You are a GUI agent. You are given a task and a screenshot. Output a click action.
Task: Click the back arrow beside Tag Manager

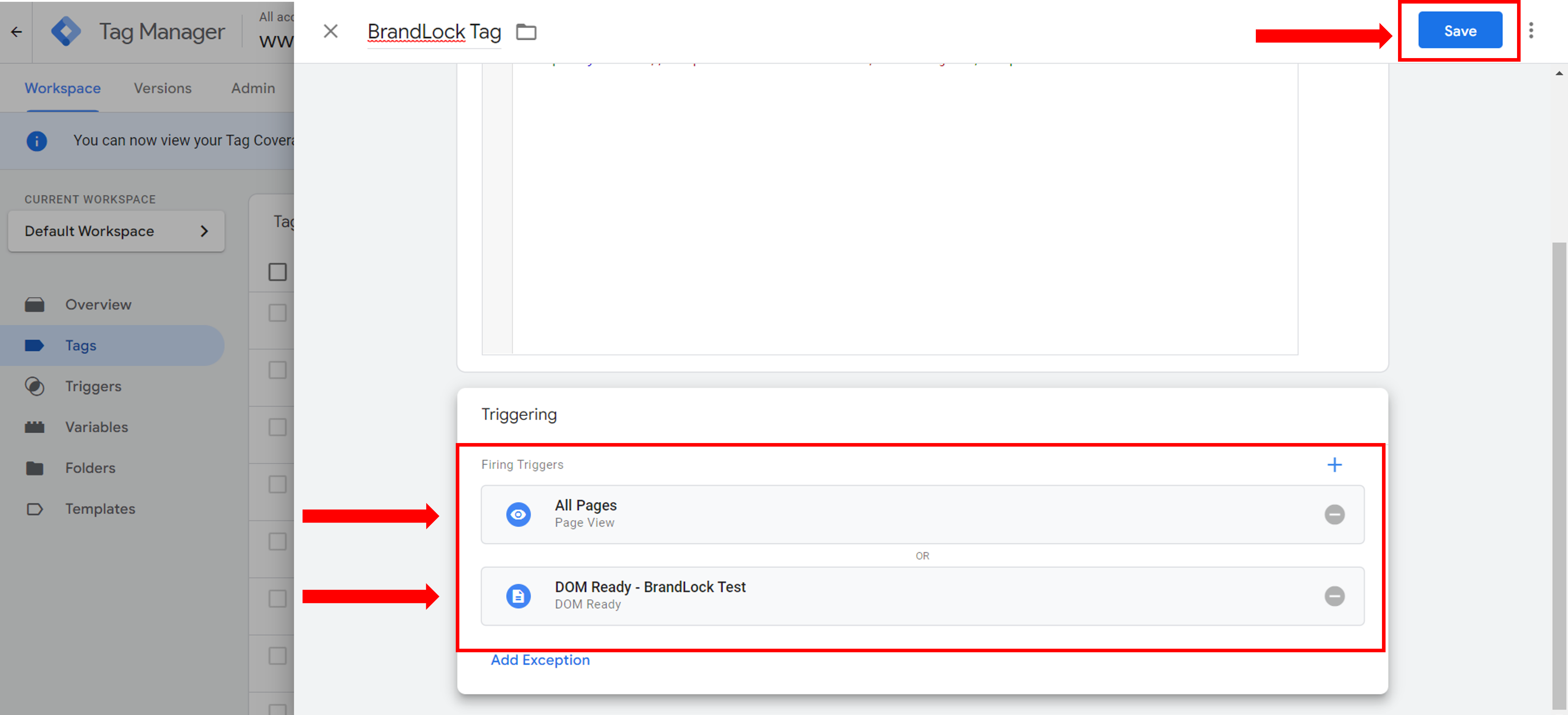16,32
